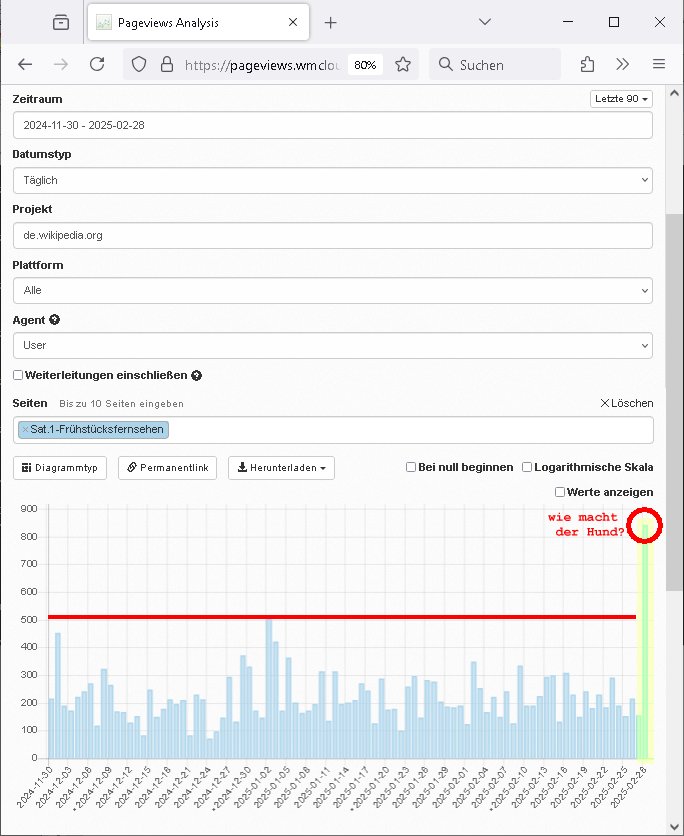
Task: Toggle Weiterleitungen einschließen checkbox
Action: click(x=18, y=375)
